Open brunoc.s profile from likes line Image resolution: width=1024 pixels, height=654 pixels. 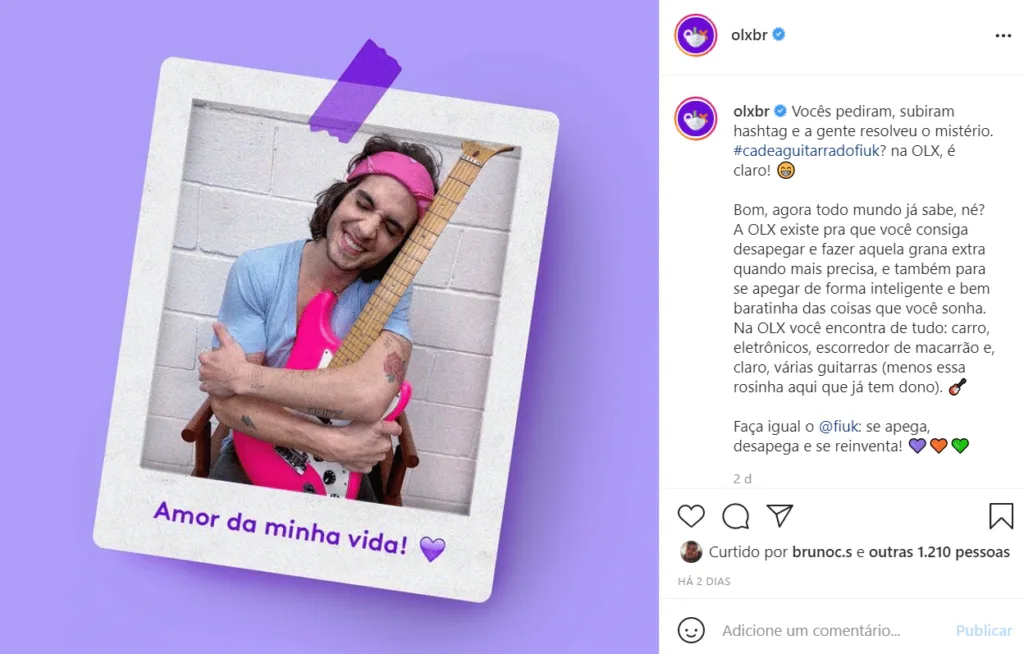pyautogui.click(x=822, y=552)
